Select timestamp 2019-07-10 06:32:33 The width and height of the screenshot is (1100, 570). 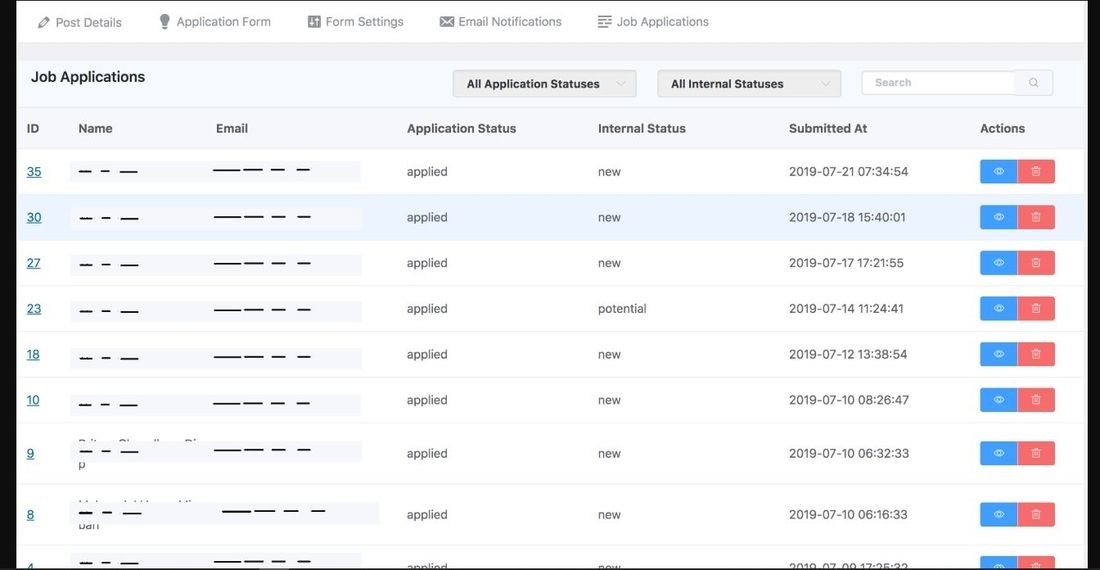coord(849,454)
